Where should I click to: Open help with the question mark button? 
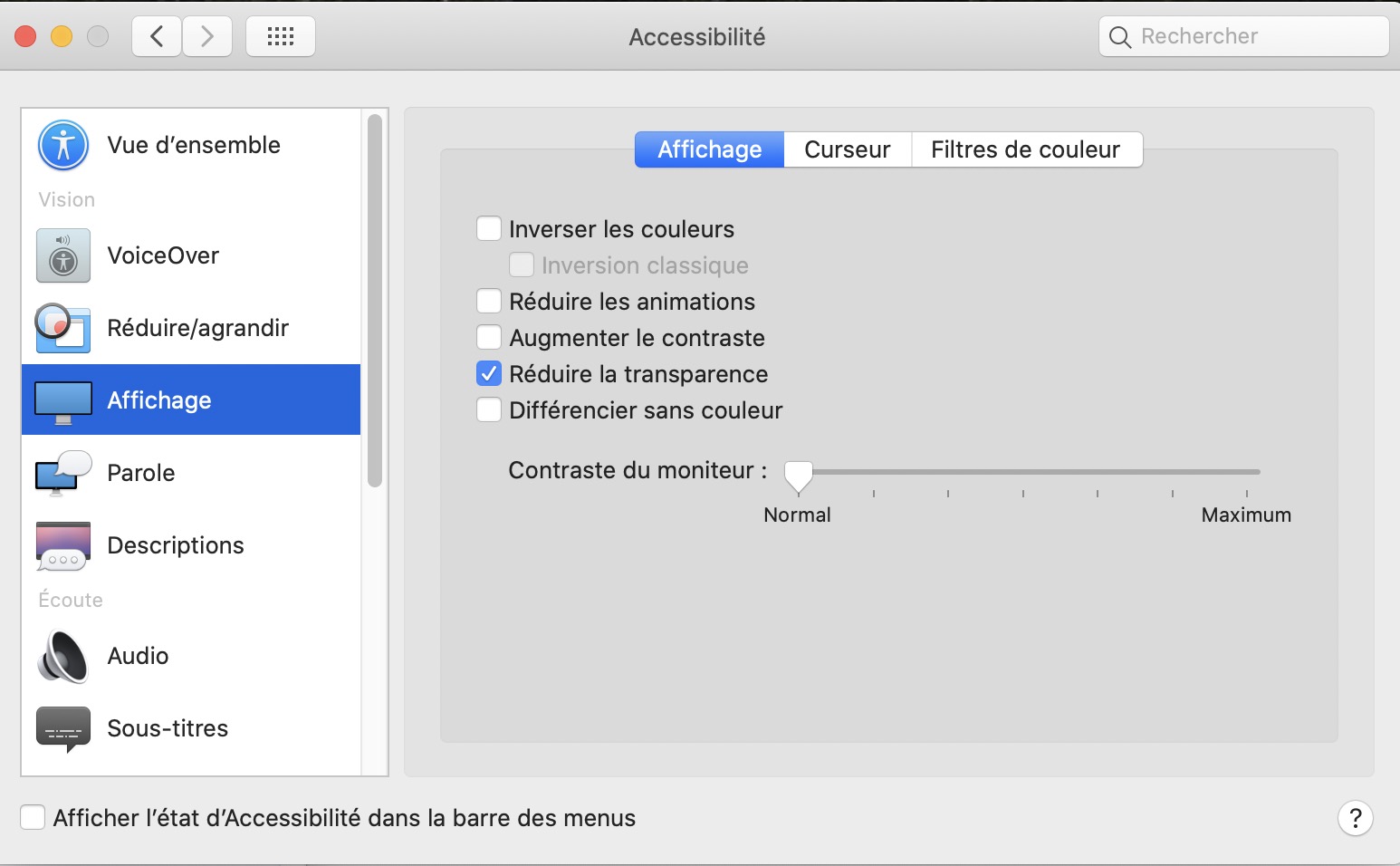coord(1355,818)
